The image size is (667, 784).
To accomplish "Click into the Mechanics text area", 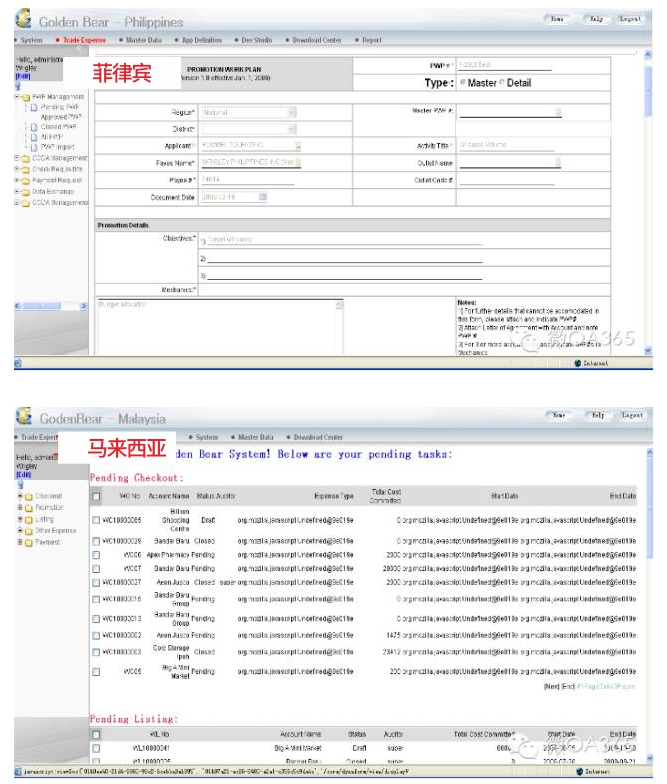I will point(220,327).
